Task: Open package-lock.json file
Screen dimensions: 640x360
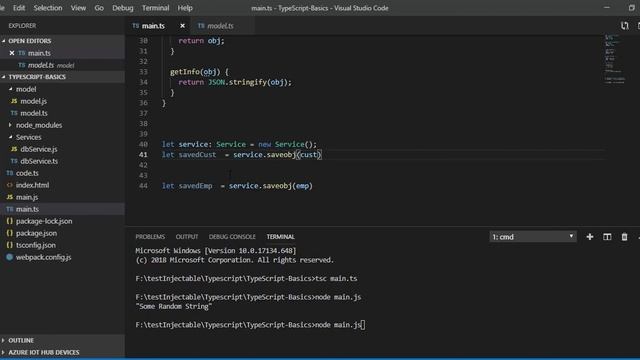Action: [44, 221]
